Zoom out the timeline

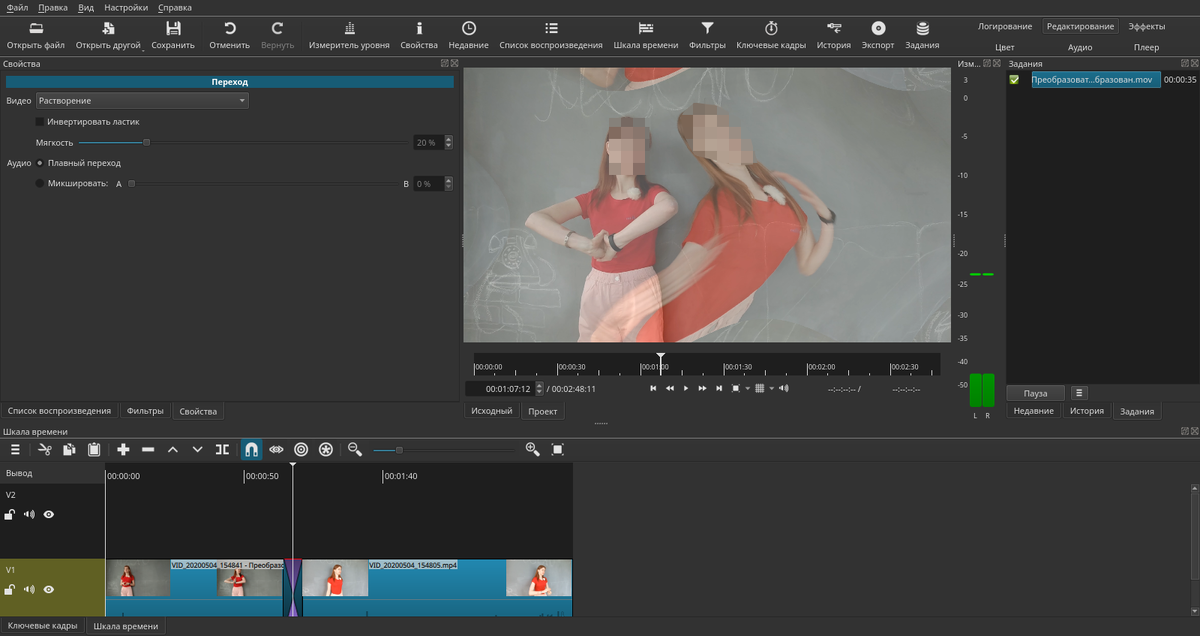pos(354,450)
